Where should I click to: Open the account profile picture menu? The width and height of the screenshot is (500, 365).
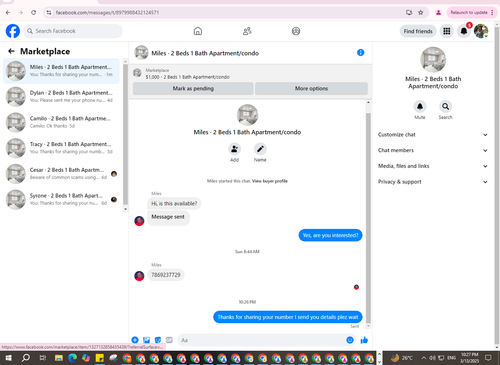[481, 31]
